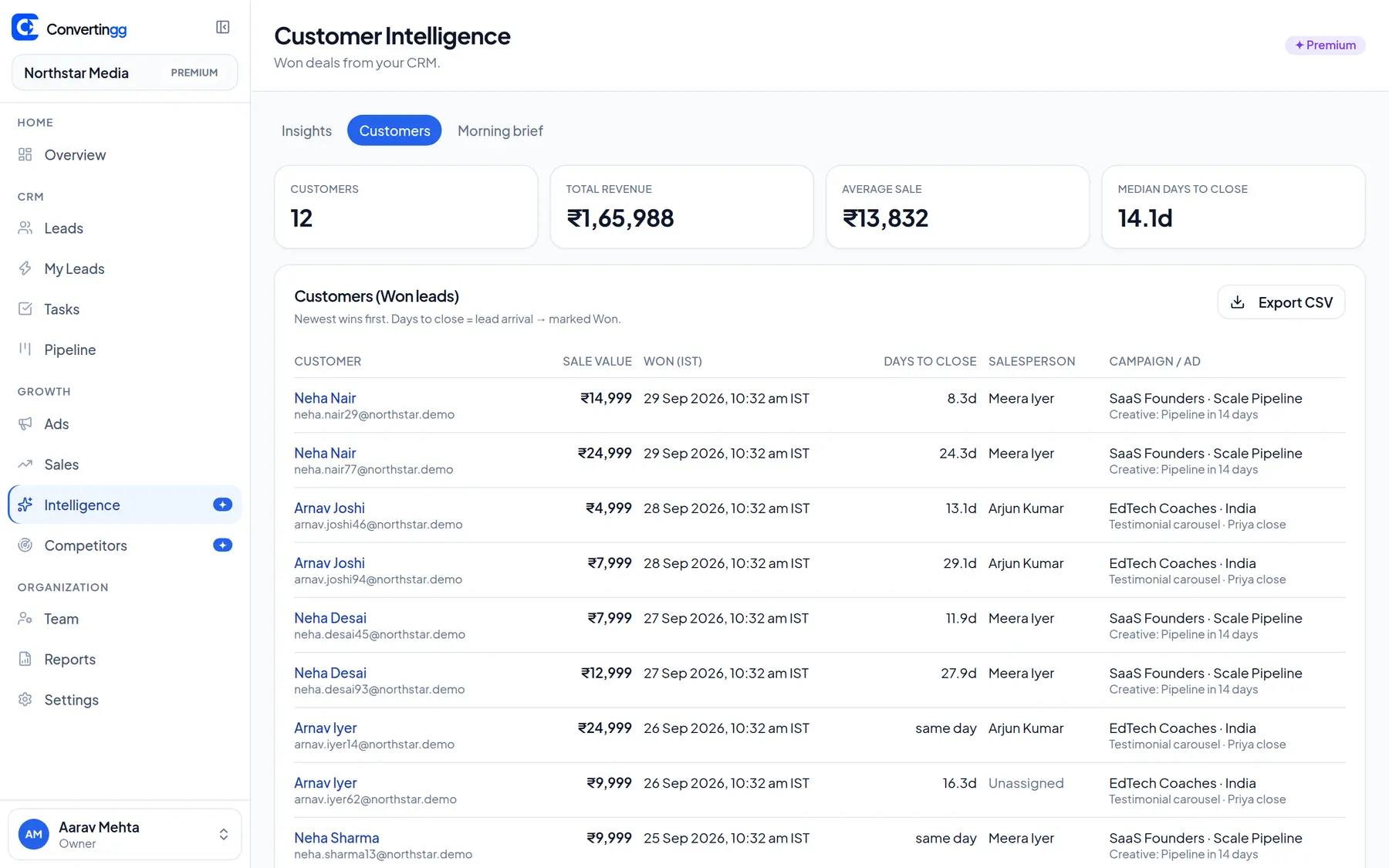Click the Leads people icon
The image size is (1389, 868).
(x=25, y=228)
